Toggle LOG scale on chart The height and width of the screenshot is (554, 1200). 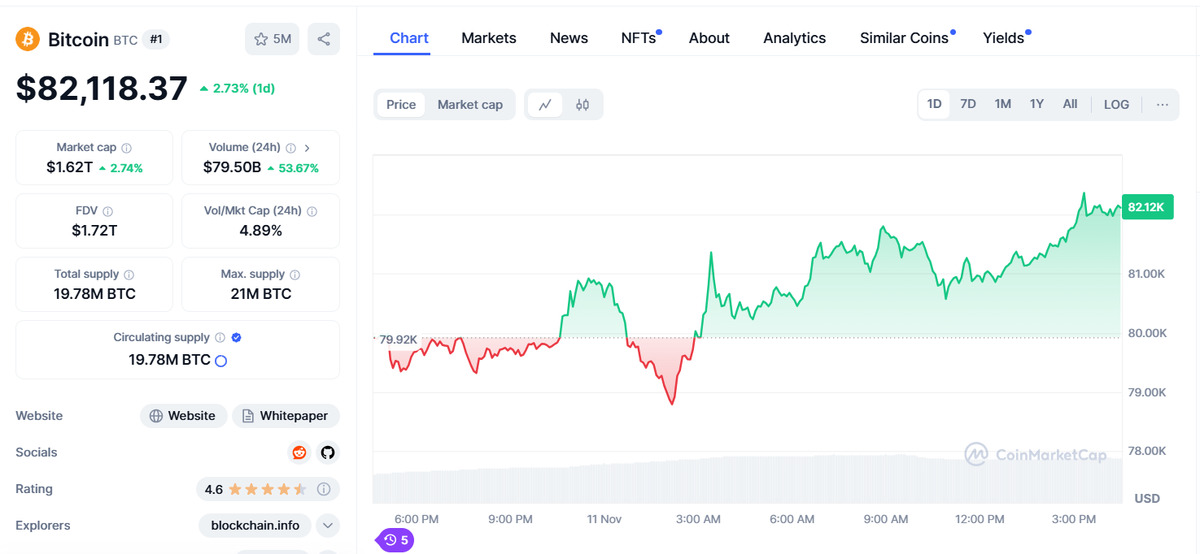[x=1116, y=104]
